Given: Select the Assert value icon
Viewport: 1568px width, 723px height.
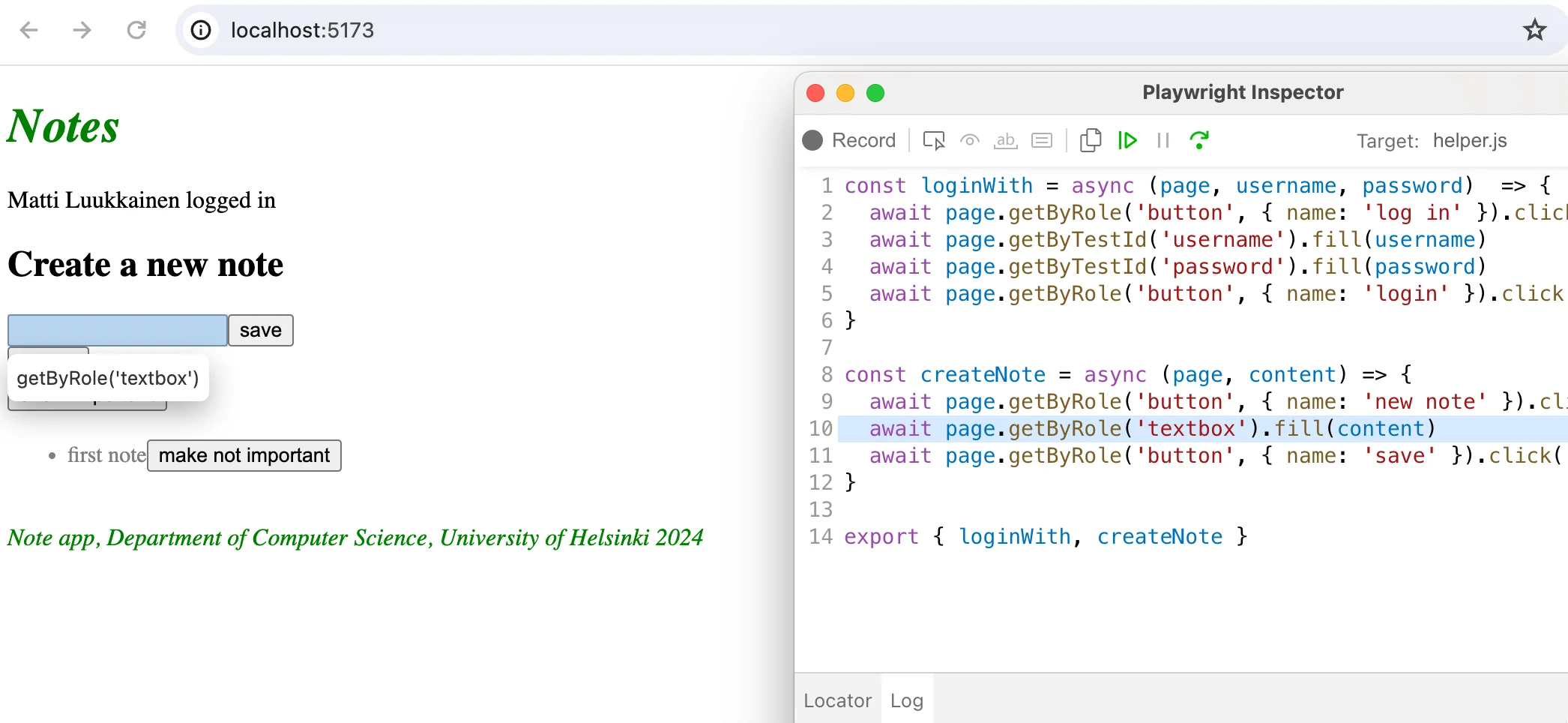Looking at the screenshot, I should 1042,140.
